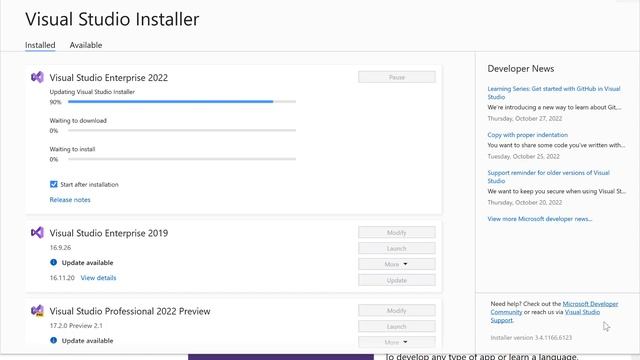Image resolution: width=640 pixels, height=360 pixels.
Task: Click the Waiting to download progress bar
Action: 182,130
